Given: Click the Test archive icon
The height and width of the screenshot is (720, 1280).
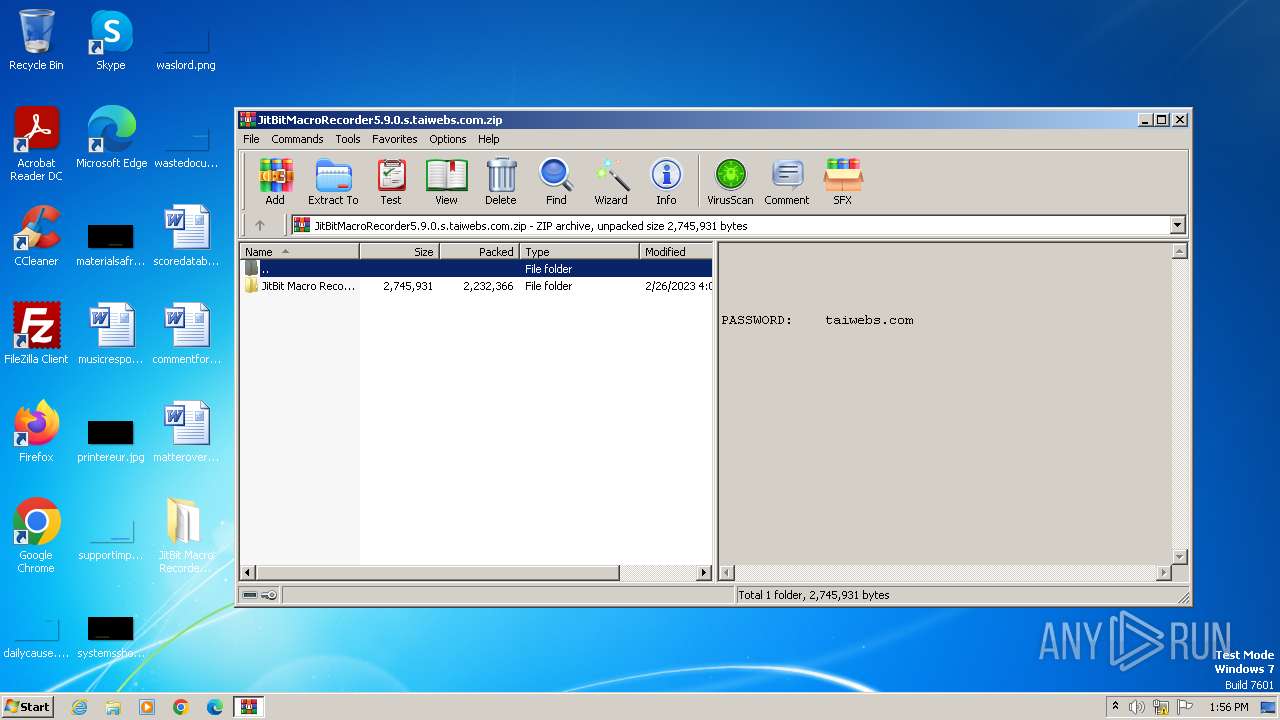Looking at the screenshot, I should [391, 181].
